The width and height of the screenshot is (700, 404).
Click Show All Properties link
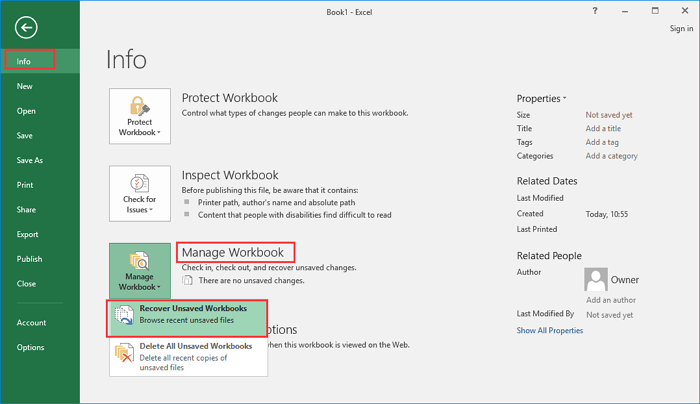[550, 330]
